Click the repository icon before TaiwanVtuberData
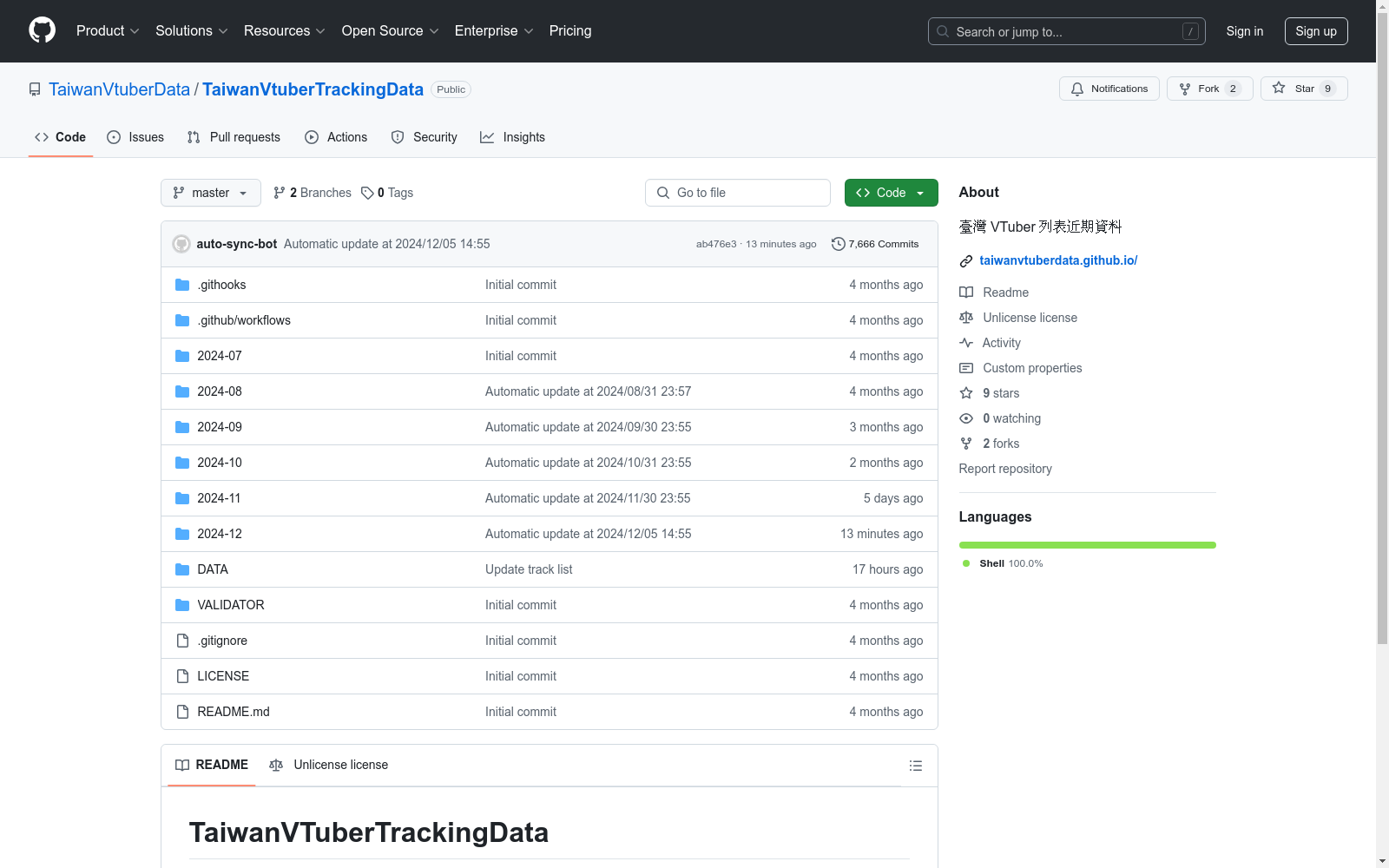Screen dimensions: 1389x868 coord(35,89)
